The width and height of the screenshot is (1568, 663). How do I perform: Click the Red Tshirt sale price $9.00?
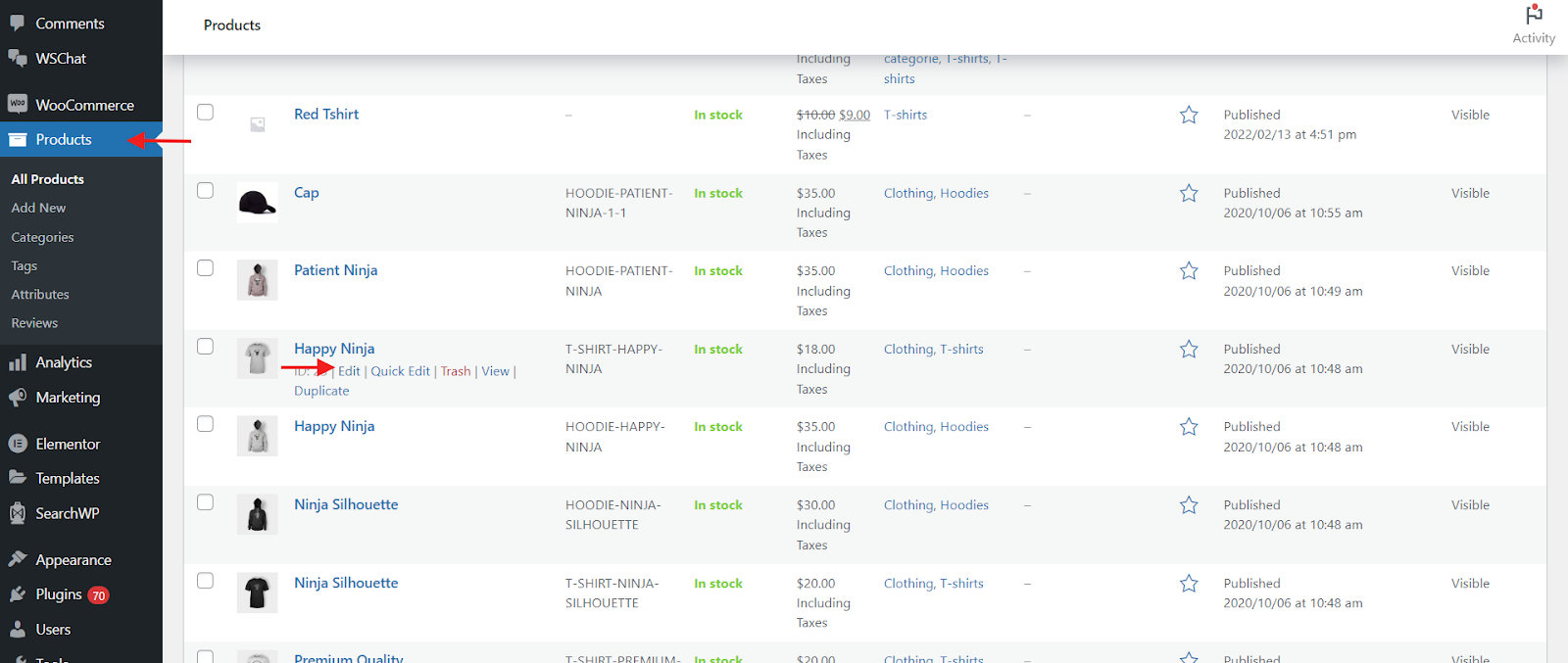pos(855,115)
